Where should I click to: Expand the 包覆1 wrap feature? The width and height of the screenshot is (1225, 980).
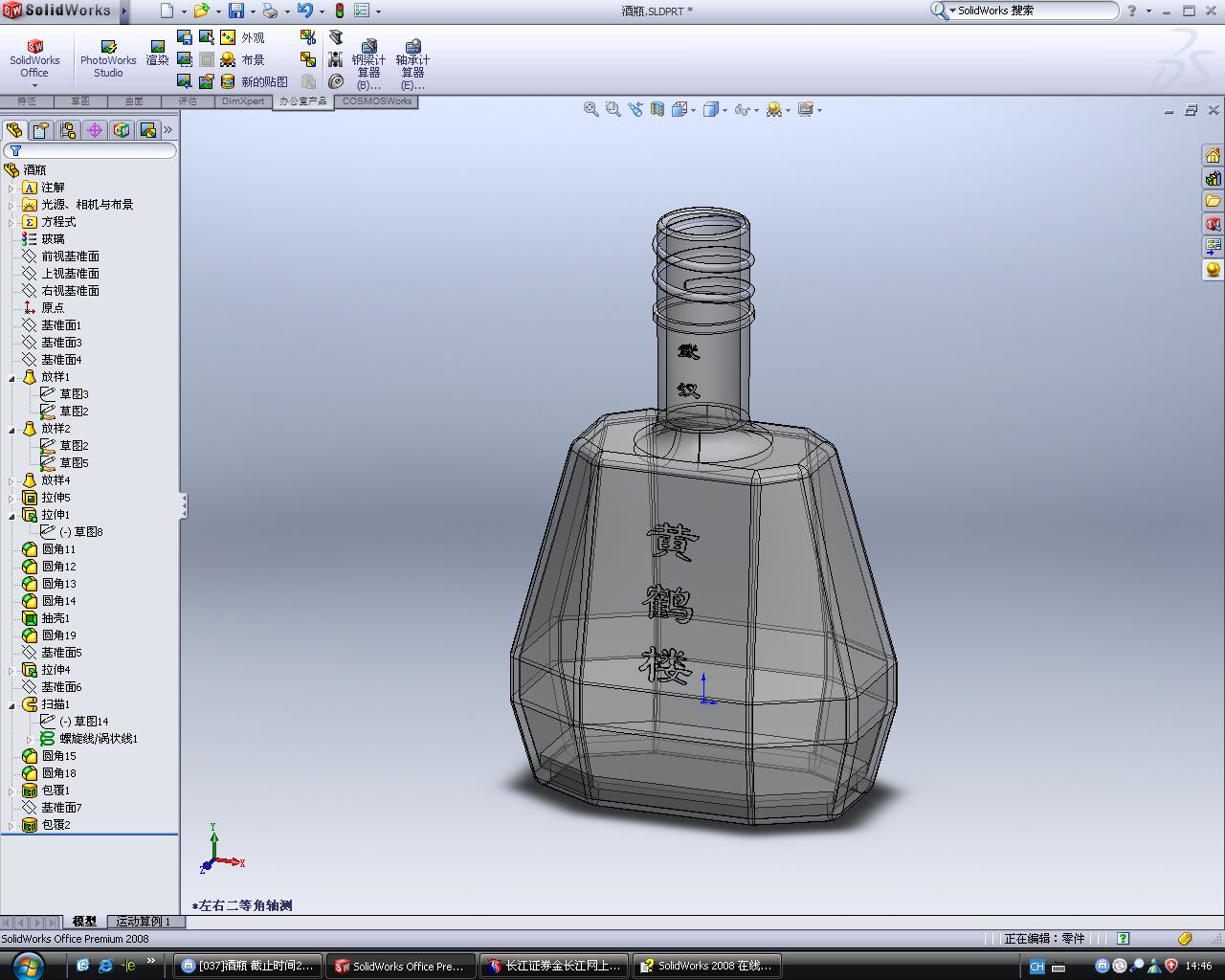[11, 791]
